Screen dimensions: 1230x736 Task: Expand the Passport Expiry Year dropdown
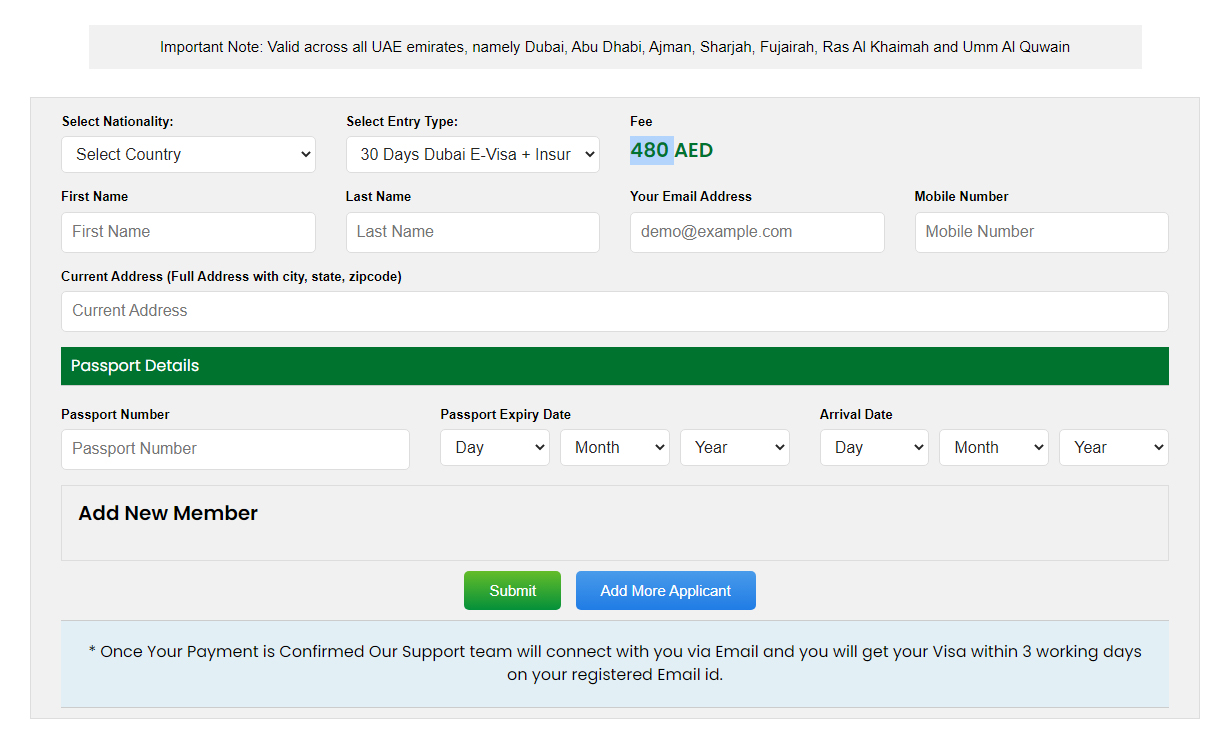(x=735, y=448)
